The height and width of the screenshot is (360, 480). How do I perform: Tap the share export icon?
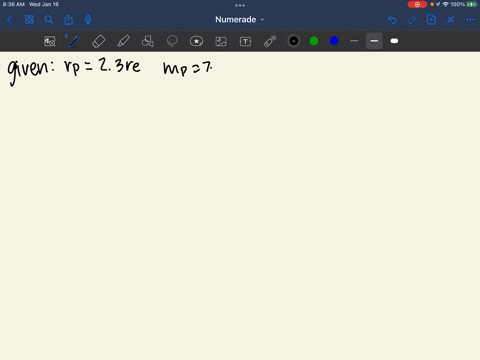tap(68, 20)
